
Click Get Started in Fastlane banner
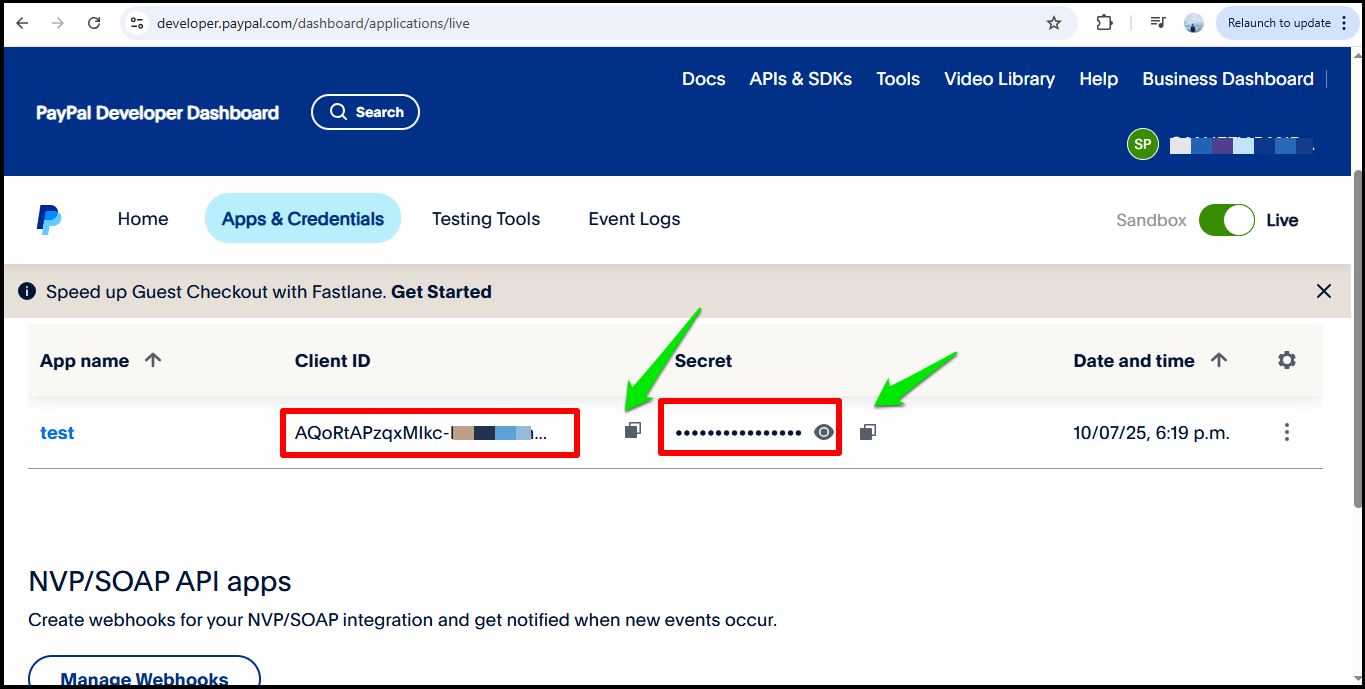click(441, 292)
